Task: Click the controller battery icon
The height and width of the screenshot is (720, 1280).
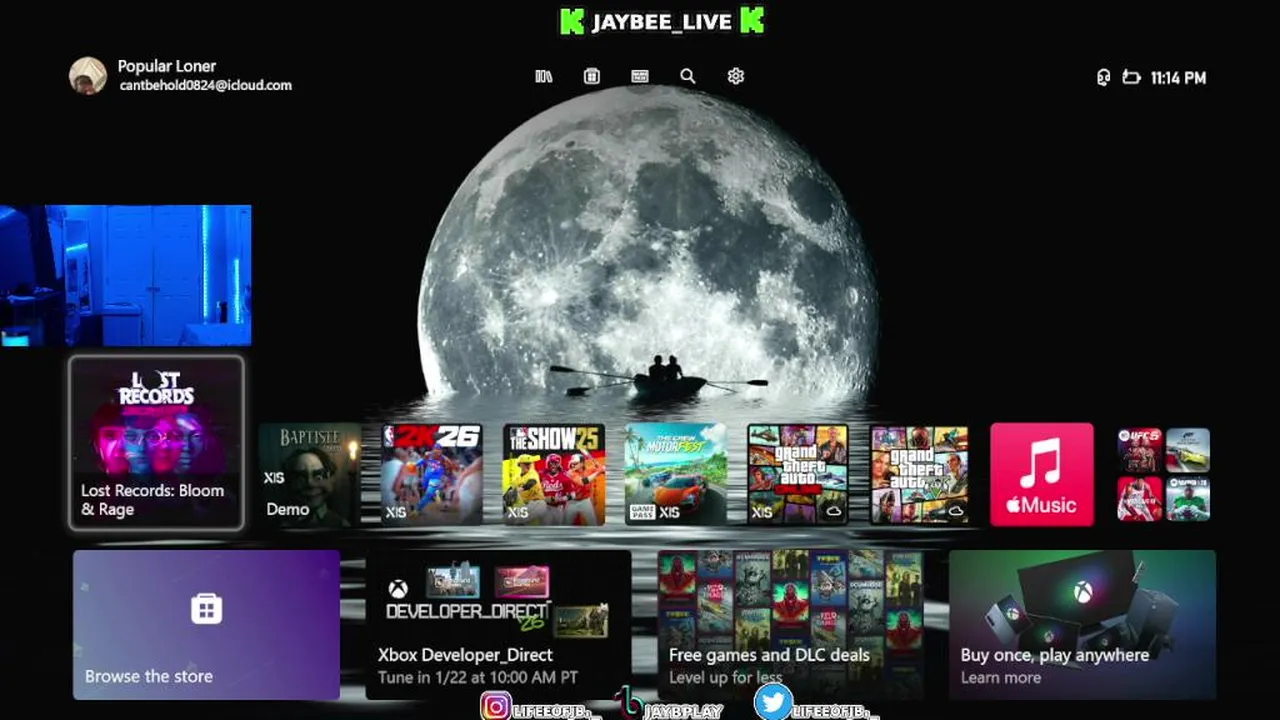Action: [x=1131, y=77]
